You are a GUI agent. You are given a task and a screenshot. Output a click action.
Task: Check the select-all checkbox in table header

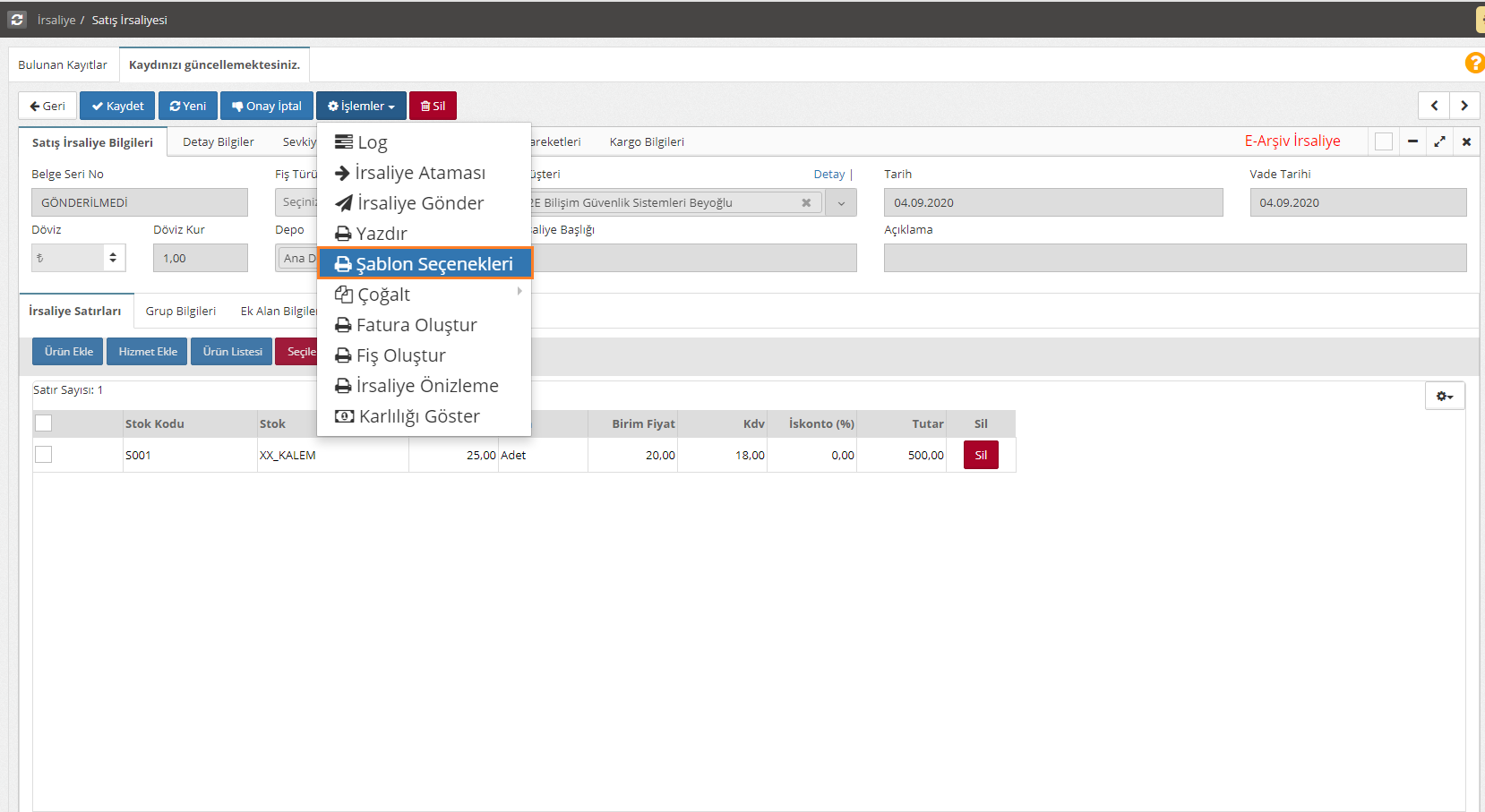point(43,423)
